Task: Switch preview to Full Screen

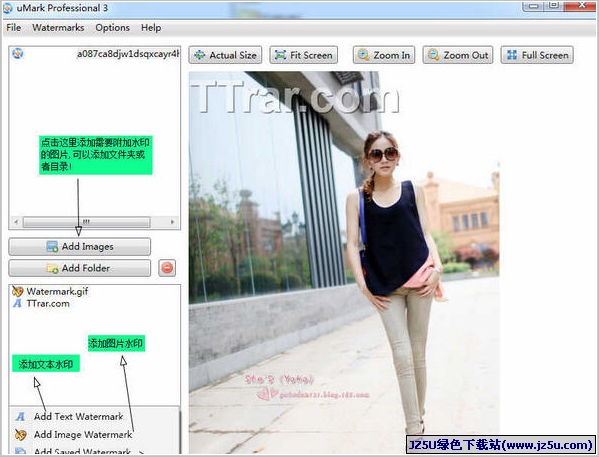Action: [x=537, y=55]
